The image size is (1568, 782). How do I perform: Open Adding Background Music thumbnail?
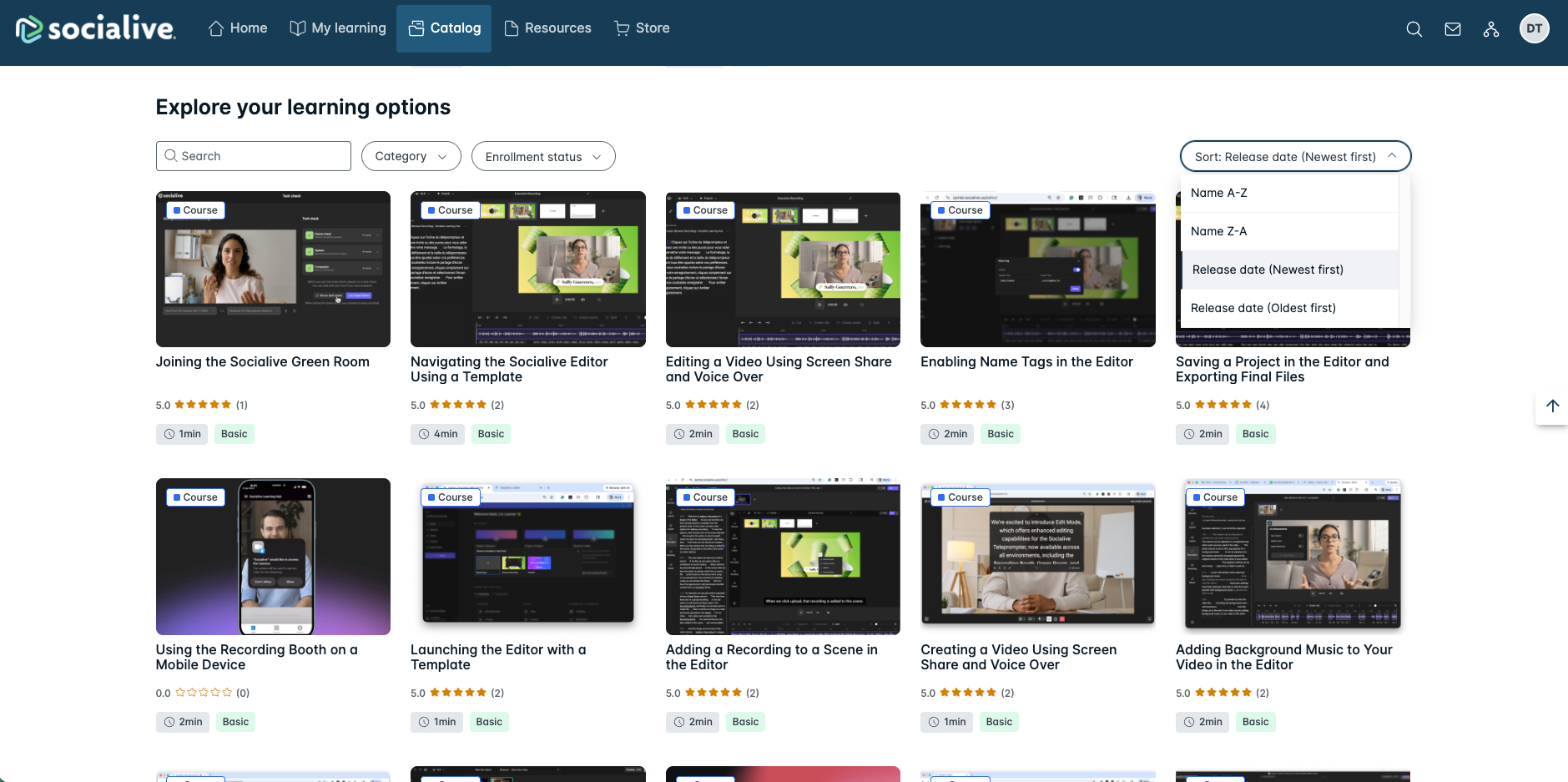[x=1293, y=557]
